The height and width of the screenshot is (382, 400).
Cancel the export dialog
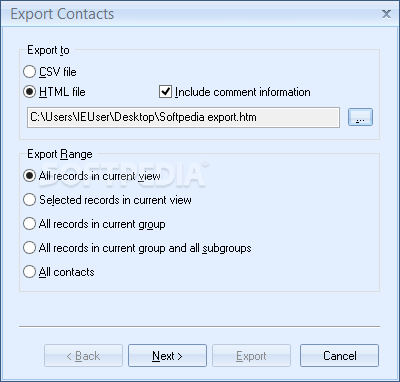(x=339, y=356)
